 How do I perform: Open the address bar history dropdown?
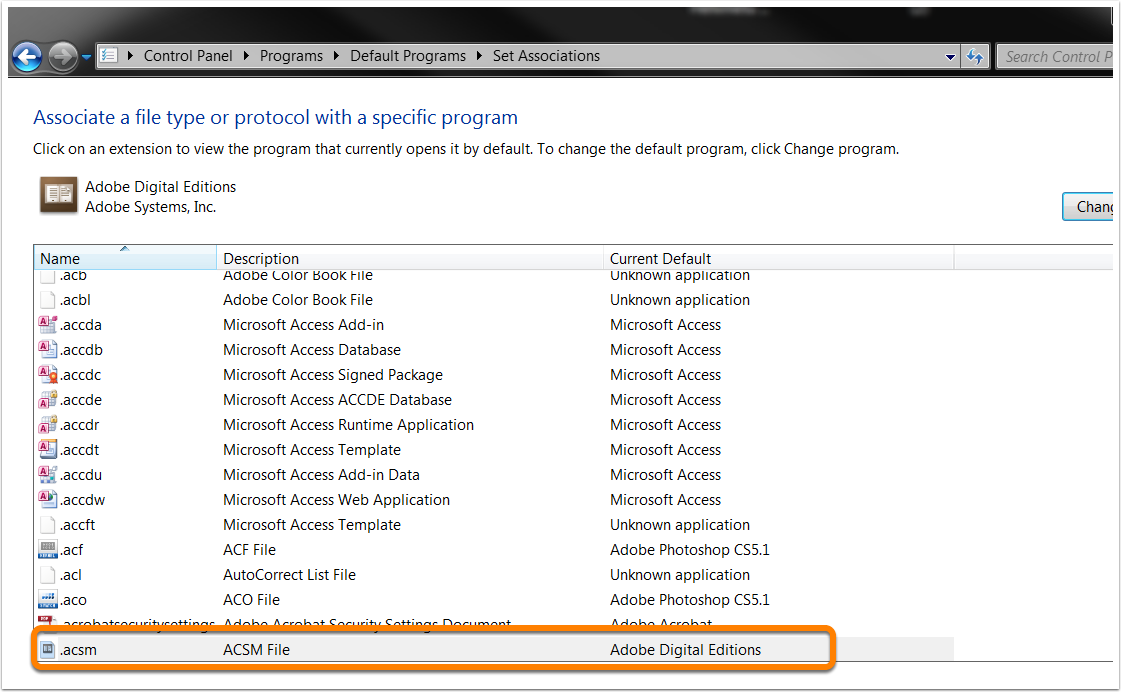click(x=950, y=56)
